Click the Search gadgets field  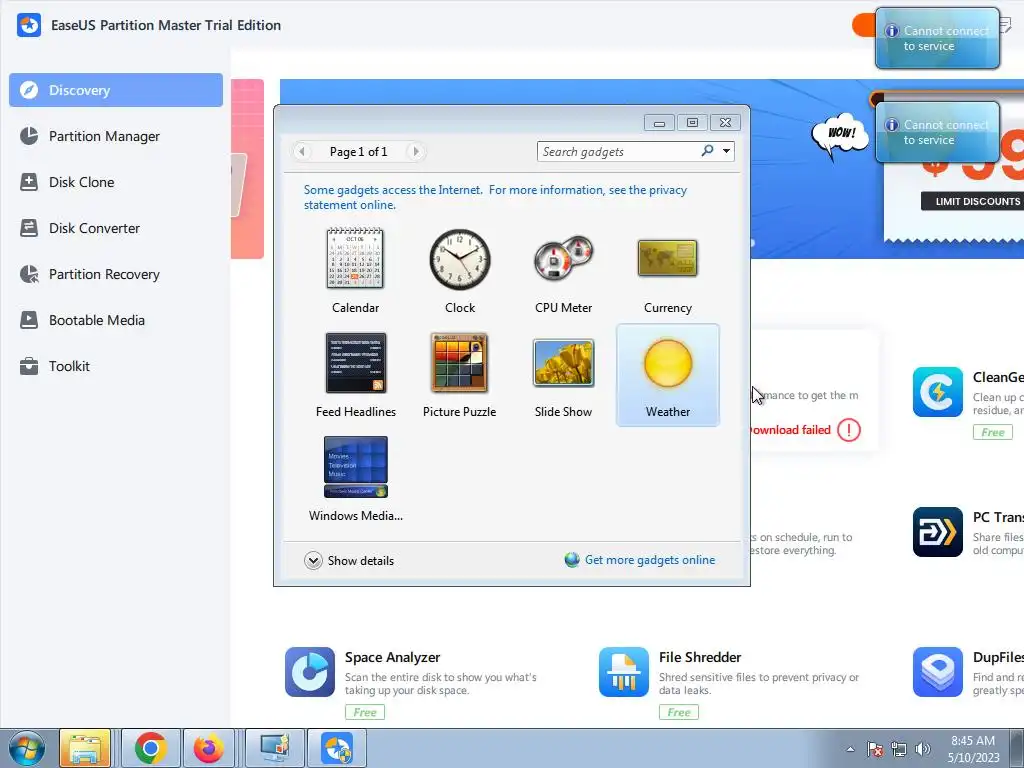coord(618,152)
